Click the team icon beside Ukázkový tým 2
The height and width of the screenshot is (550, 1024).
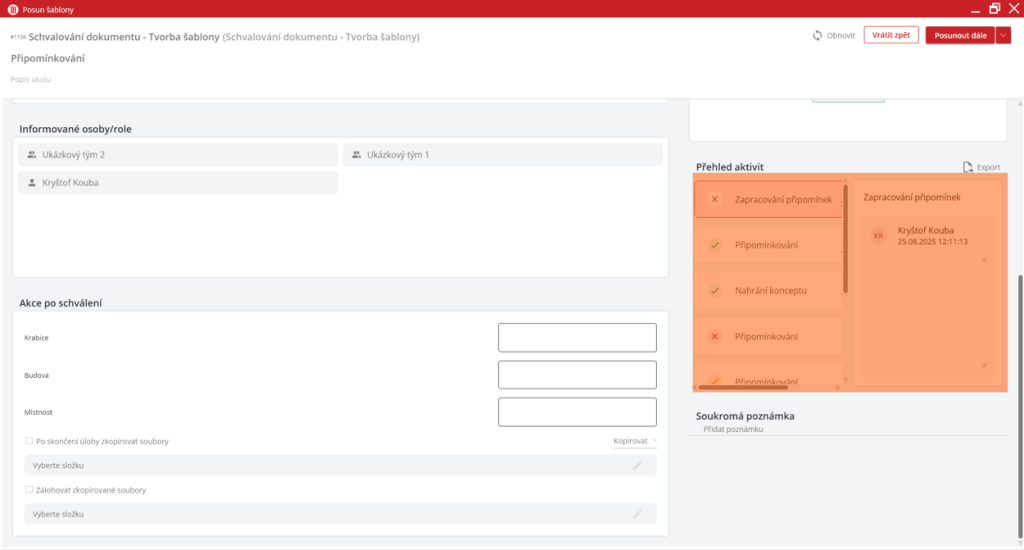31,155
